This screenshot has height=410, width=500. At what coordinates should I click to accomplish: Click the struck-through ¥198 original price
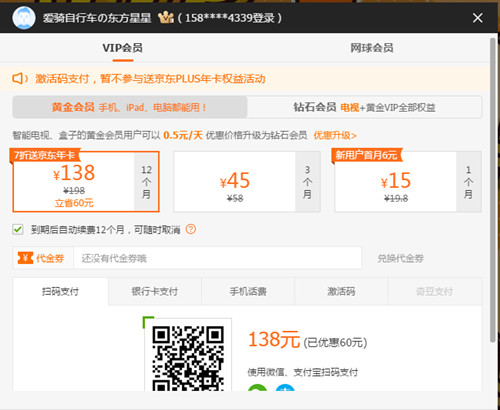click(x=74, y=190)
